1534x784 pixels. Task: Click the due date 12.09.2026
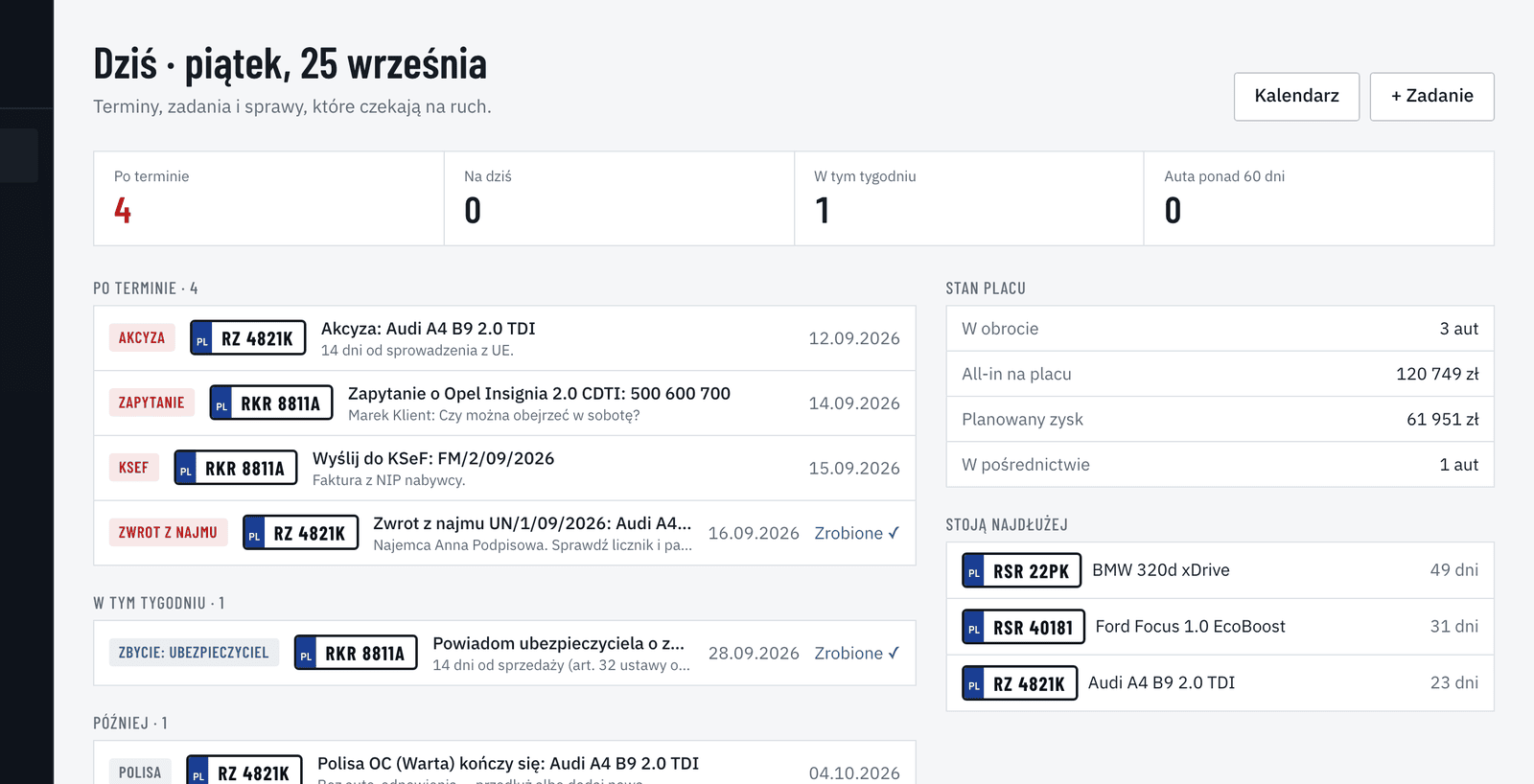point(854,338)
